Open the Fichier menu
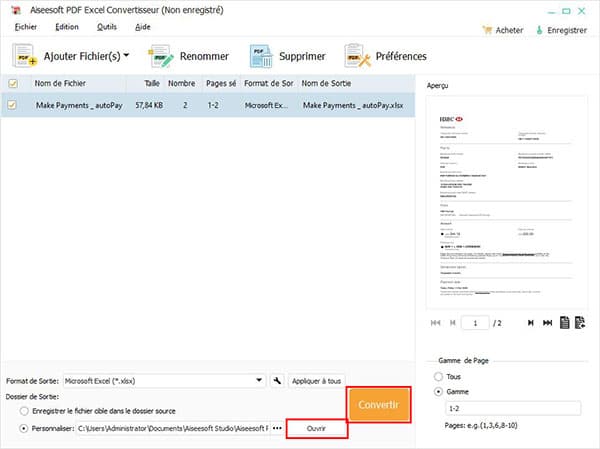 [26, 27]
